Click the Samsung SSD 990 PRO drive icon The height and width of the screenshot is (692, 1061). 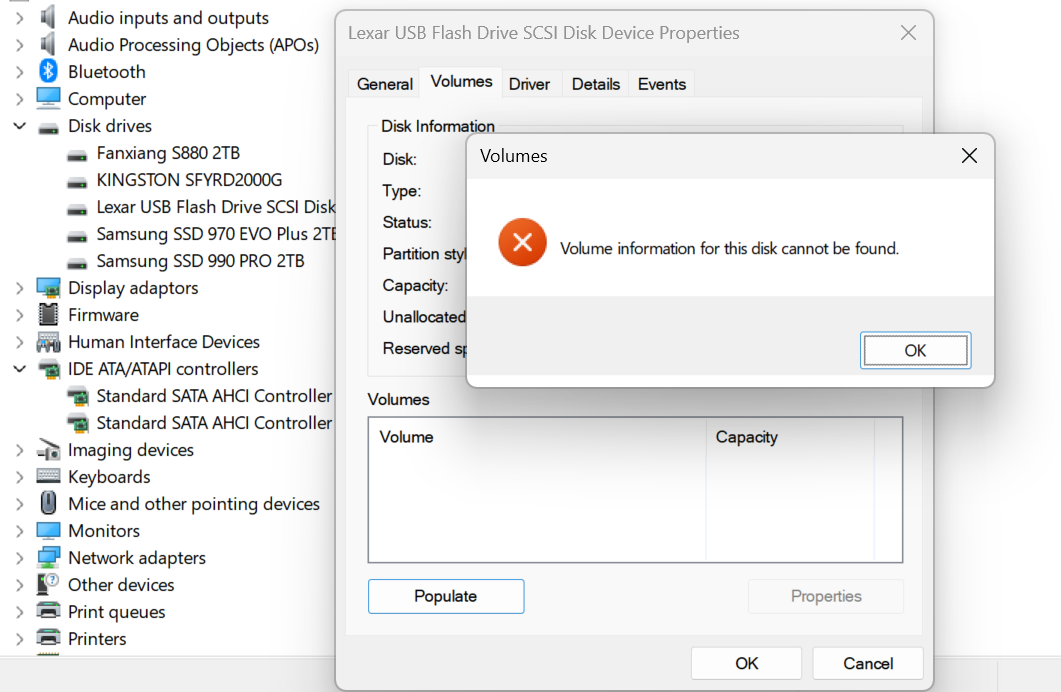[x=77, y=262]
